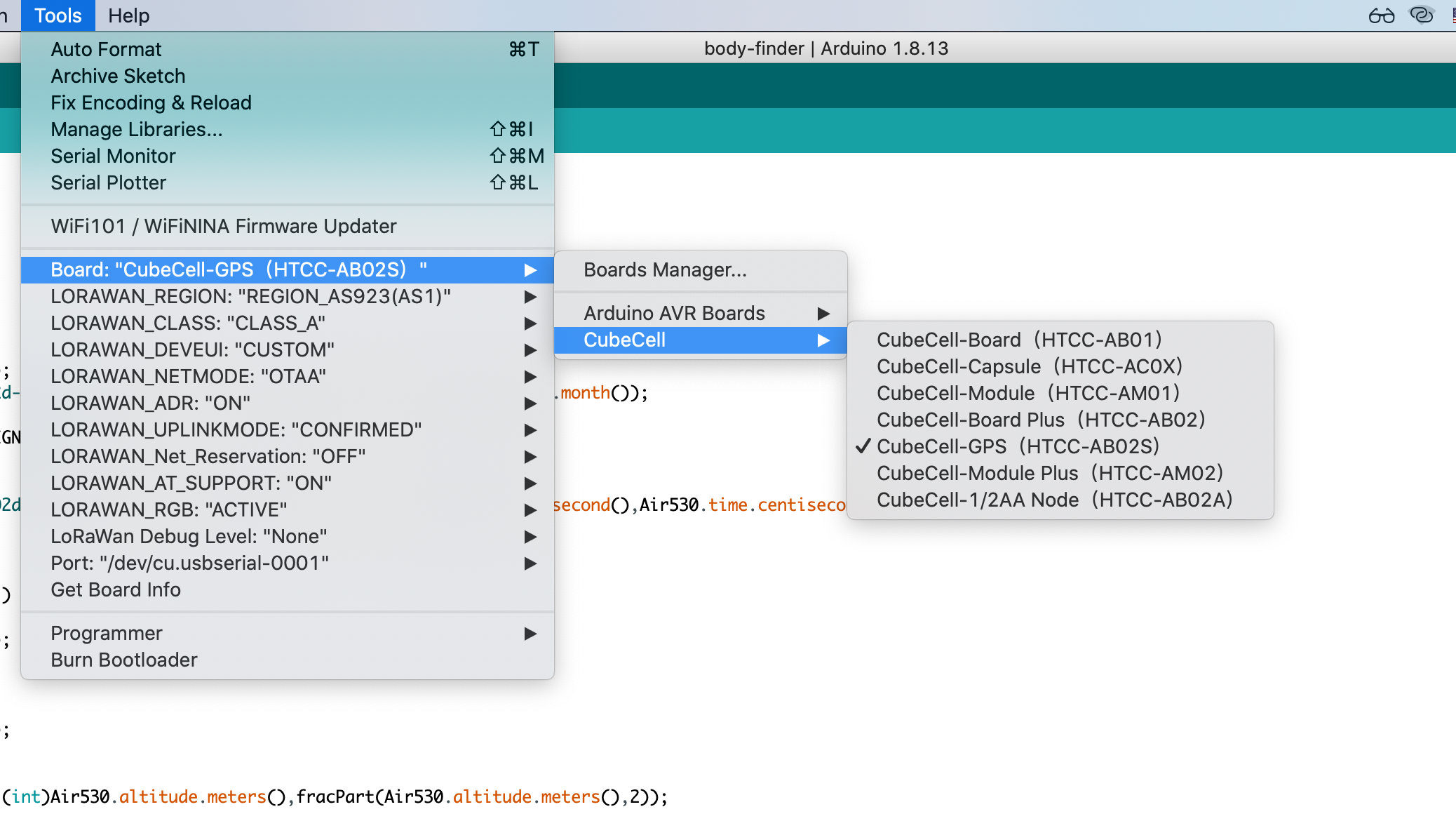1456x821 pixels.
Task: Open Boards Manager
Action: coord(665,269)
